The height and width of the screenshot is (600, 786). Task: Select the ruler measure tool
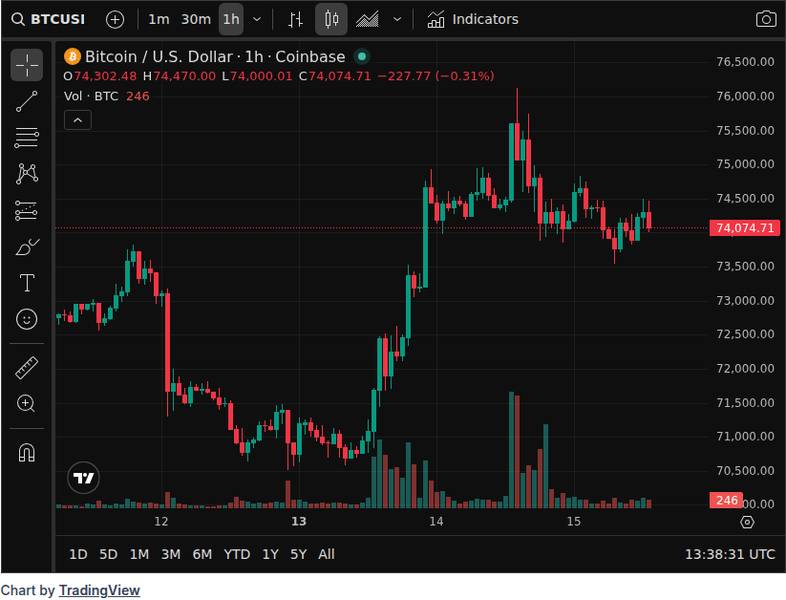point(27,368)
